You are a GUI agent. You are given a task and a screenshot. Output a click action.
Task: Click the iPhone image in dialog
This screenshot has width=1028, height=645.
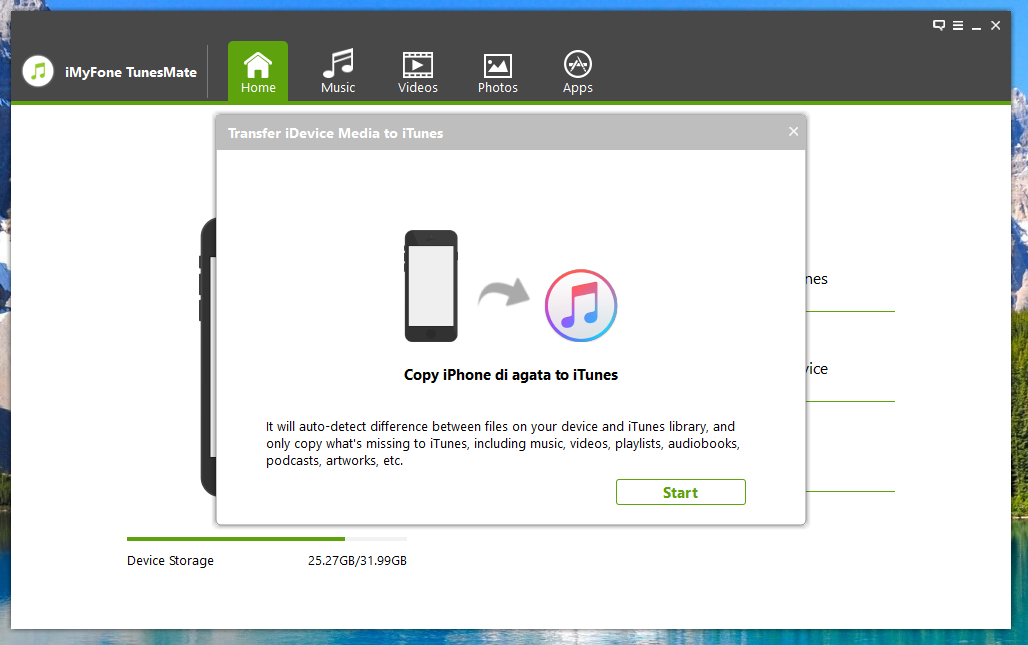coord(431,286)
